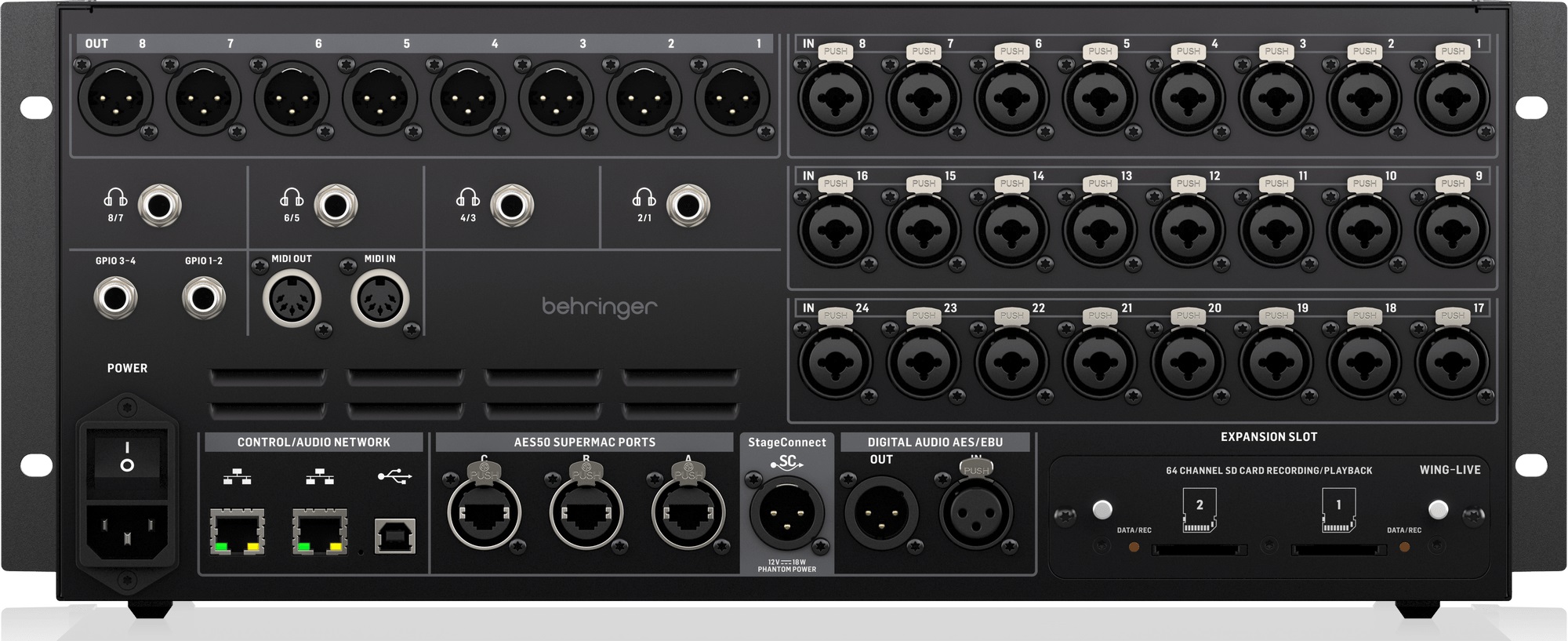
Task: Click the USB type-B port
Action: click(x=394, y=536)
